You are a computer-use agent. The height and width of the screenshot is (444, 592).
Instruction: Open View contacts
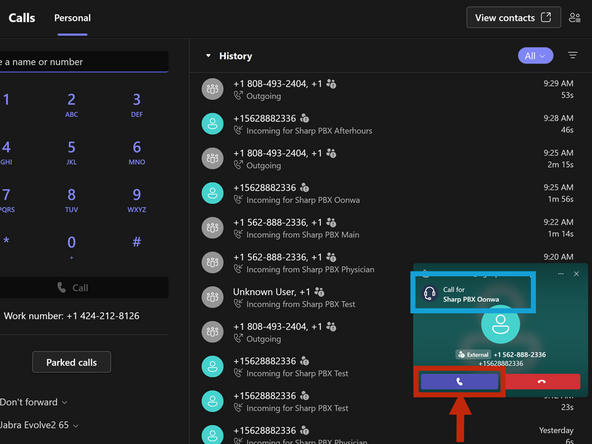tap(513, 17)
